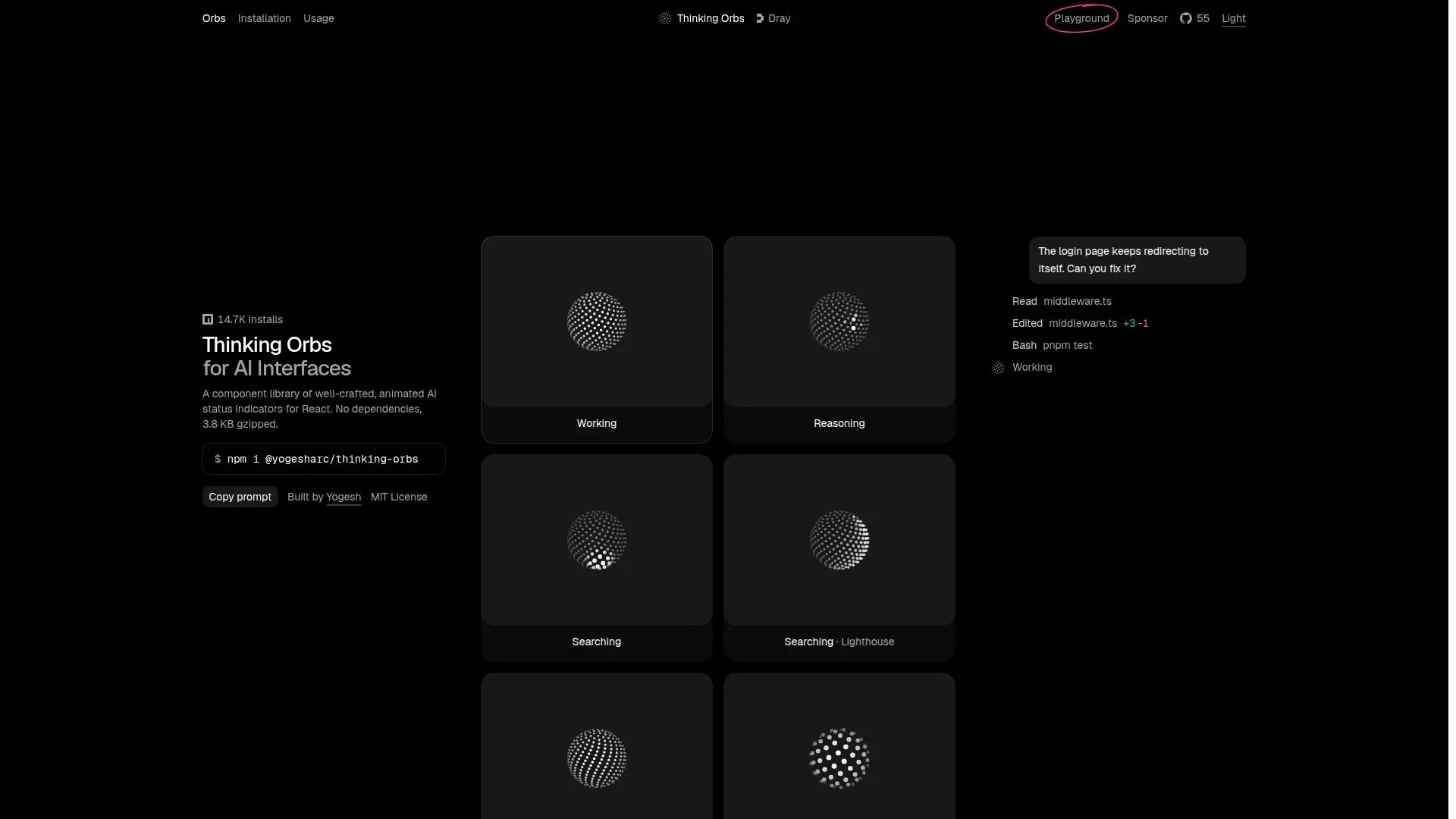Click the Reasoning label under the orb

pyautogui.click(x=839, y=423)
